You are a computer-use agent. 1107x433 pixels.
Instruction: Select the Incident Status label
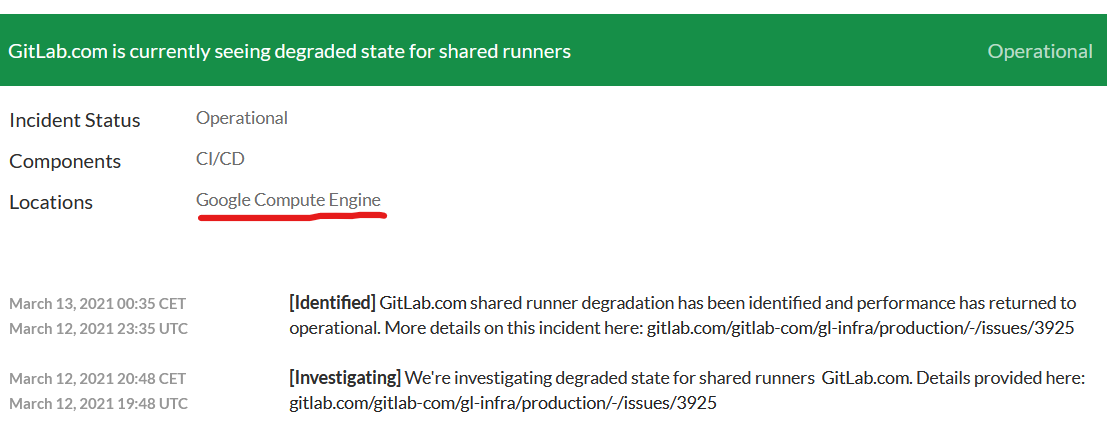[75, 120]
